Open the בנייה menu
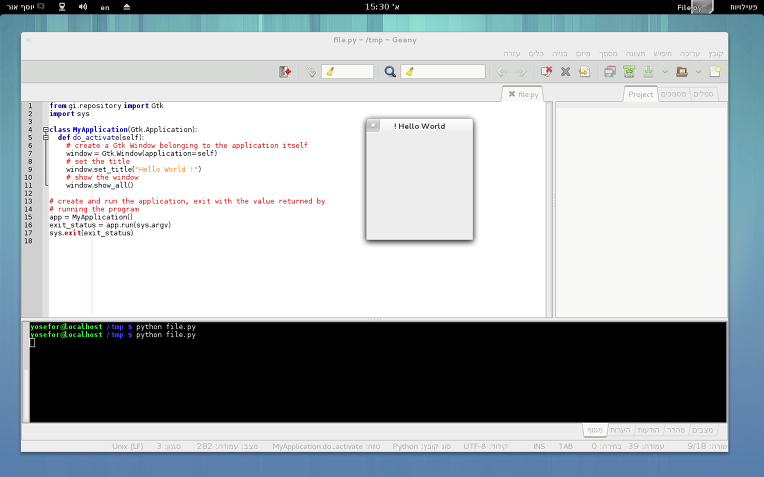764x477 pixels. click(x=559, y=54)
